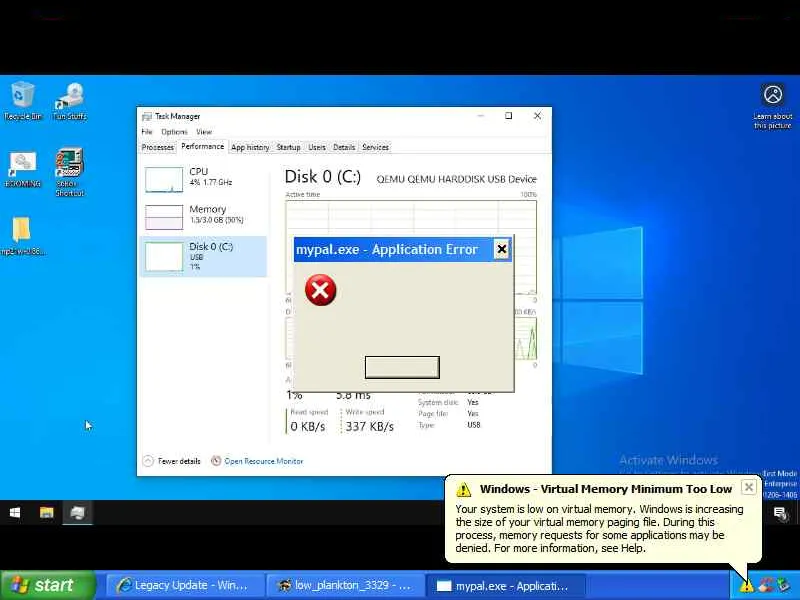
Task: Click the Task Manager icon on the dark taskbar
Action: (78, 512)
